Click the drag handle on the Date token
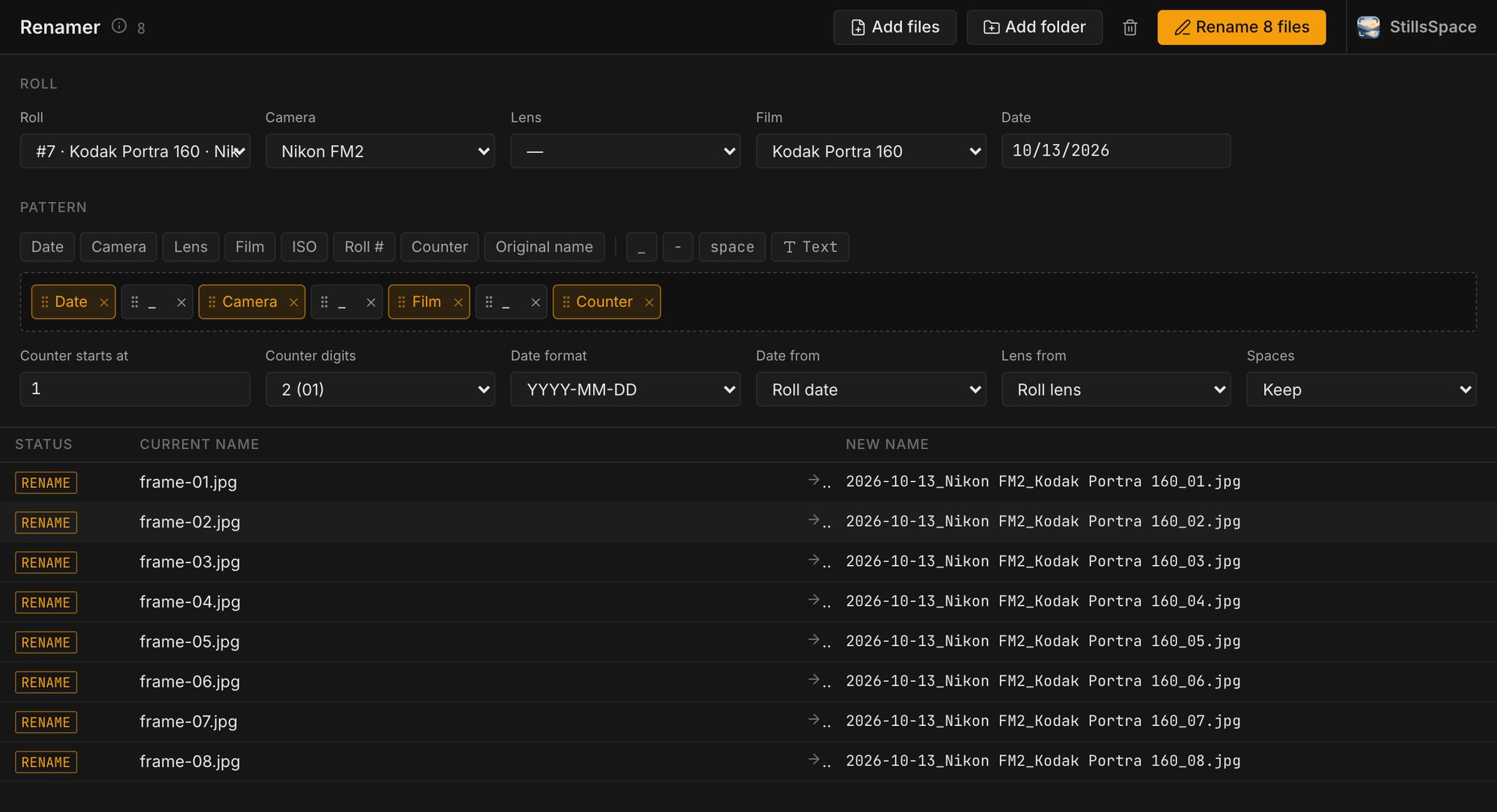 (x=45, y=302)
